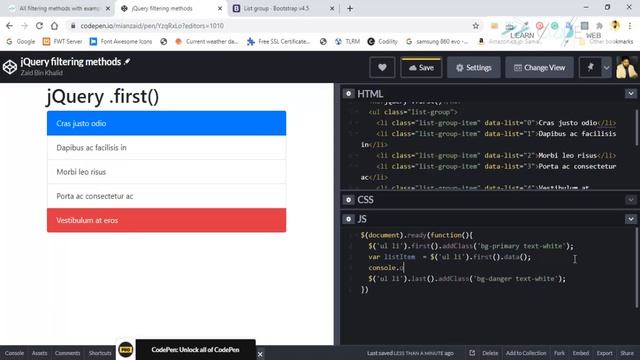This screenshot has height=360, width=640.
Task: Delete this pen
Action: (x=490, y=353)
